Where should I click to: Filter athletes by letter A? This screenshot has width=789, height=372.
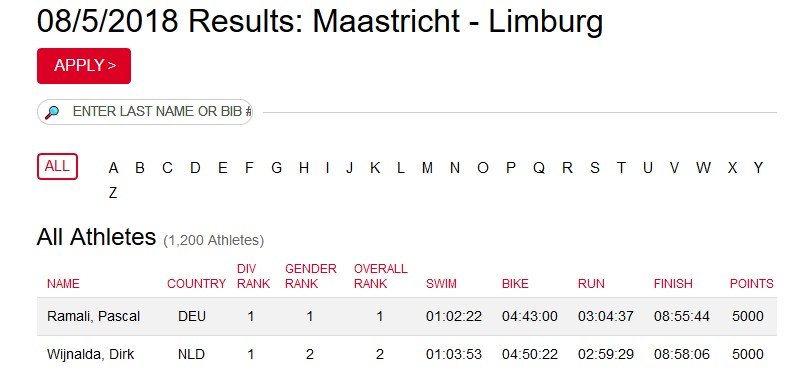(113, 168)
